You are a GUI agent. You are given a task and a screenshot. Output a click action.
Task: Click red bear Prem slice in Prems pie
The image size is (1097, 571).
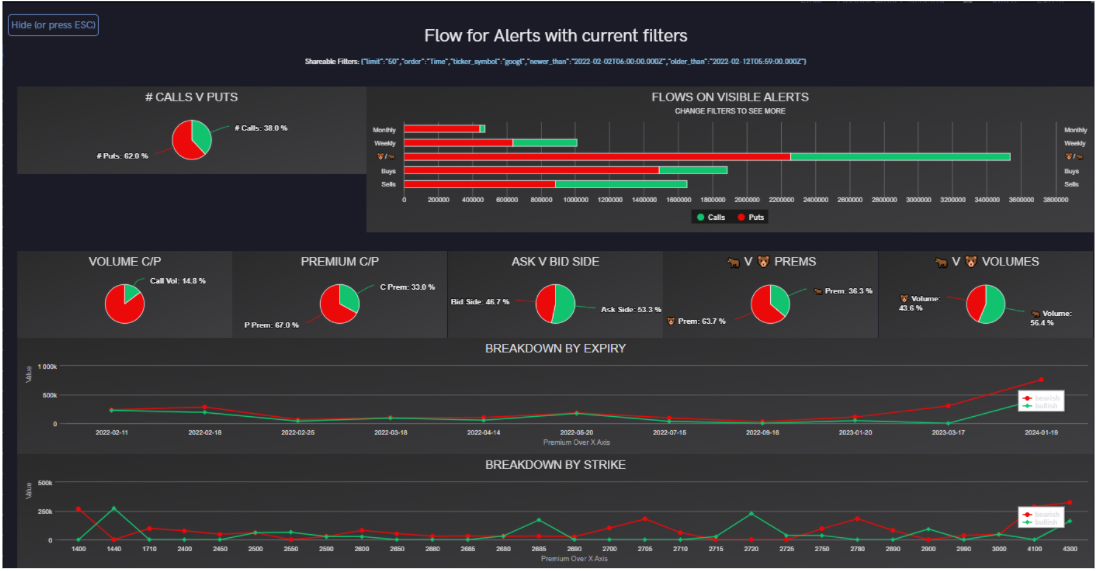pos(763,308)
